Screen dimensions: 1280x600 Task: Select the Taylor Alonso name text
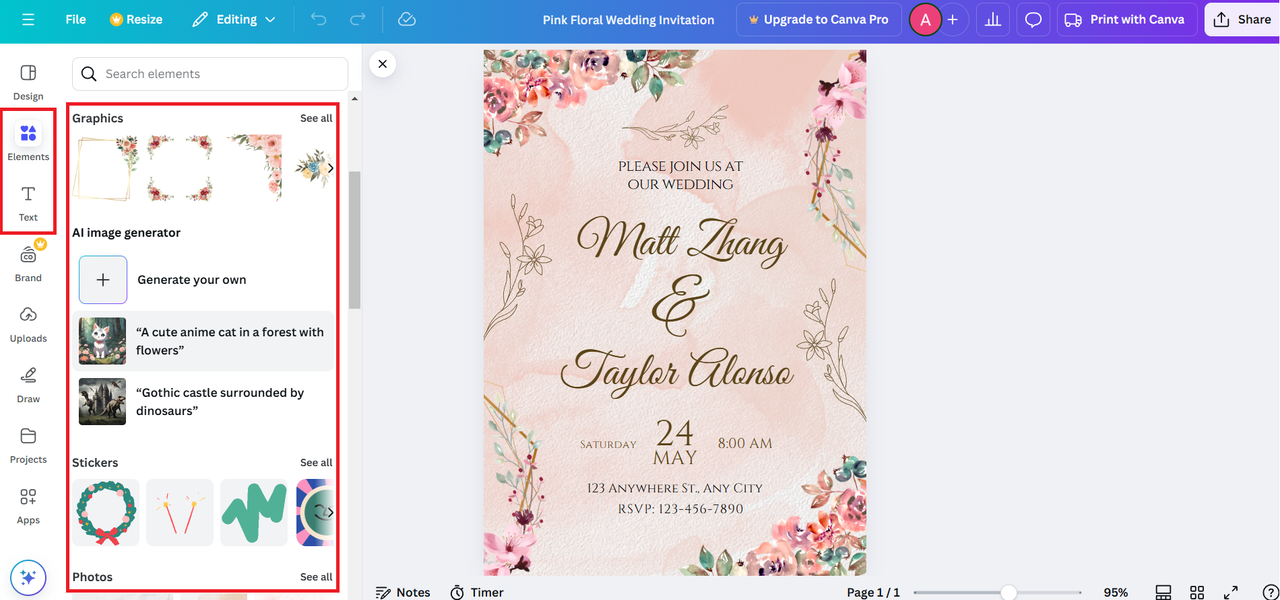[677, 369]
